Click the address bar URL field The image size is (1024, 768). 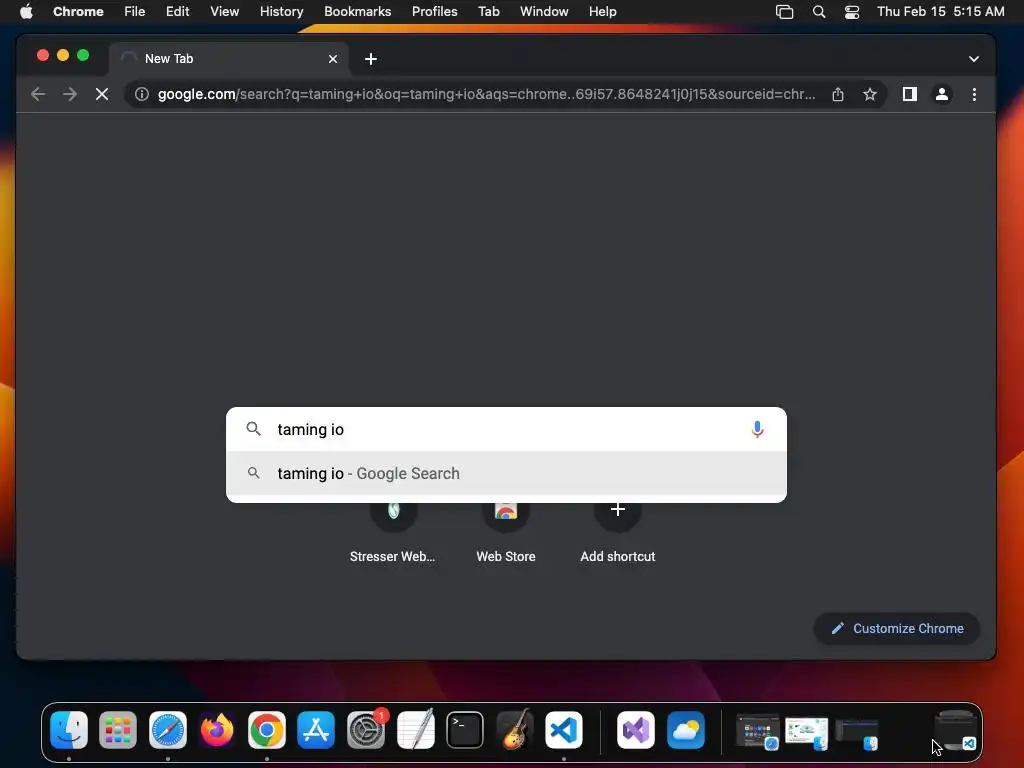pos(486,94)
